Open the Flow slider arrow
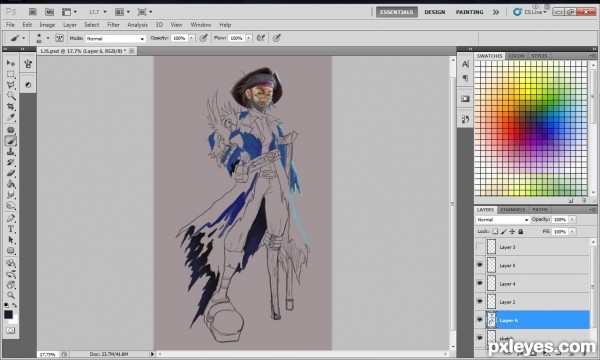This screenshot has width=600, height=360. 249,38
